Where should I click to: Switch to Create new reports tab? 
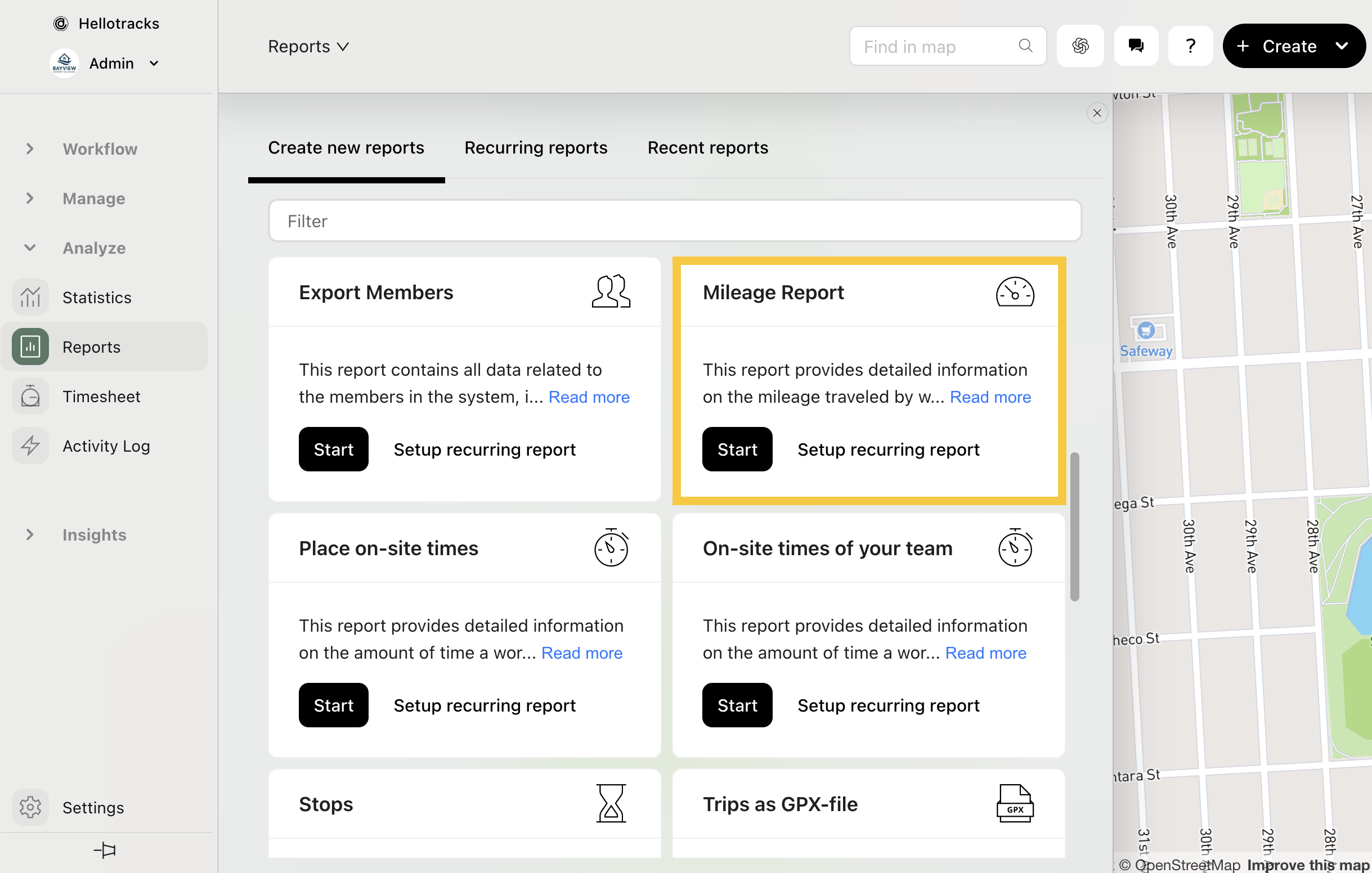(x=346, y=147)
